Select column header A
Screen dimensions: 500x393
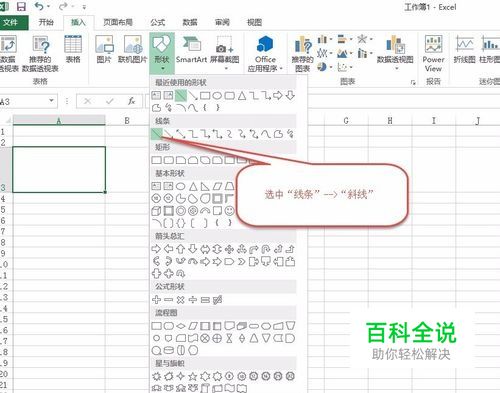[x=59, y=120]
